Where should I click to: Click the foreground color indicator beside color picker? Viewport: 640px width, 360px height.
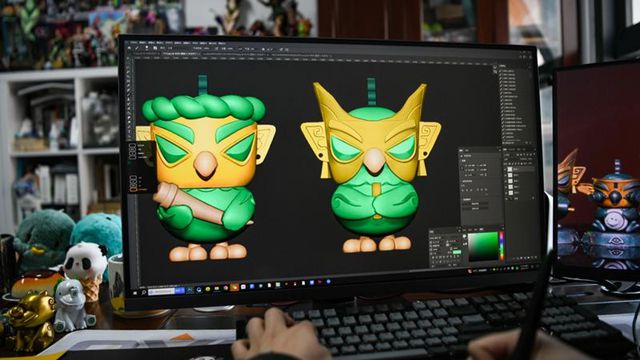coord(464,236)
